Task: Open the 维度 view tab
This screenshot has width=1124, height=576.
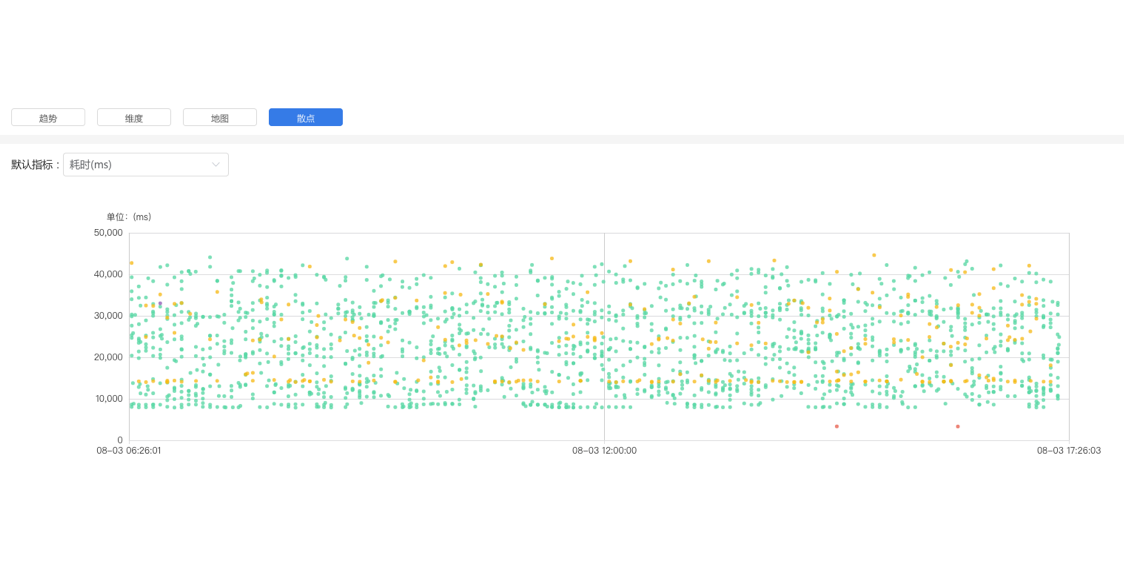Action: (x=134, y=117)
